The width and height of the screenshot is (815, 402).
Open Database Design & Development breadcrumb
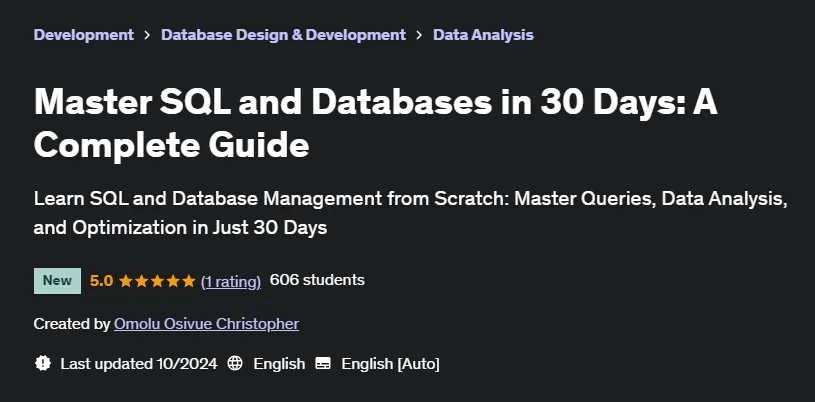283,35
